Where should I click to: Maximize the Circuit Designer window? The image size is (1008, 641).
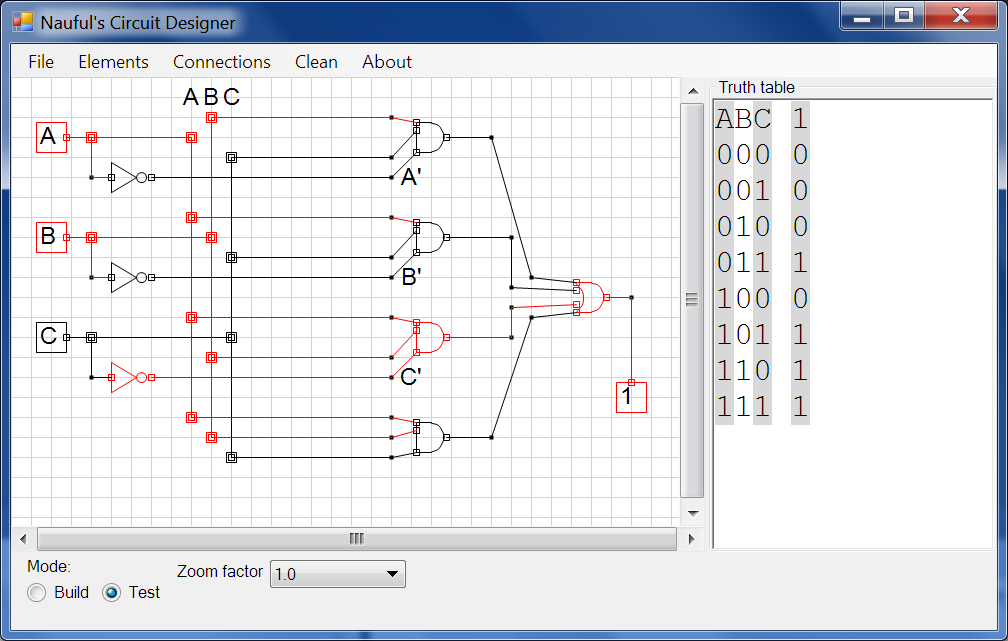(x=904, y=15)
